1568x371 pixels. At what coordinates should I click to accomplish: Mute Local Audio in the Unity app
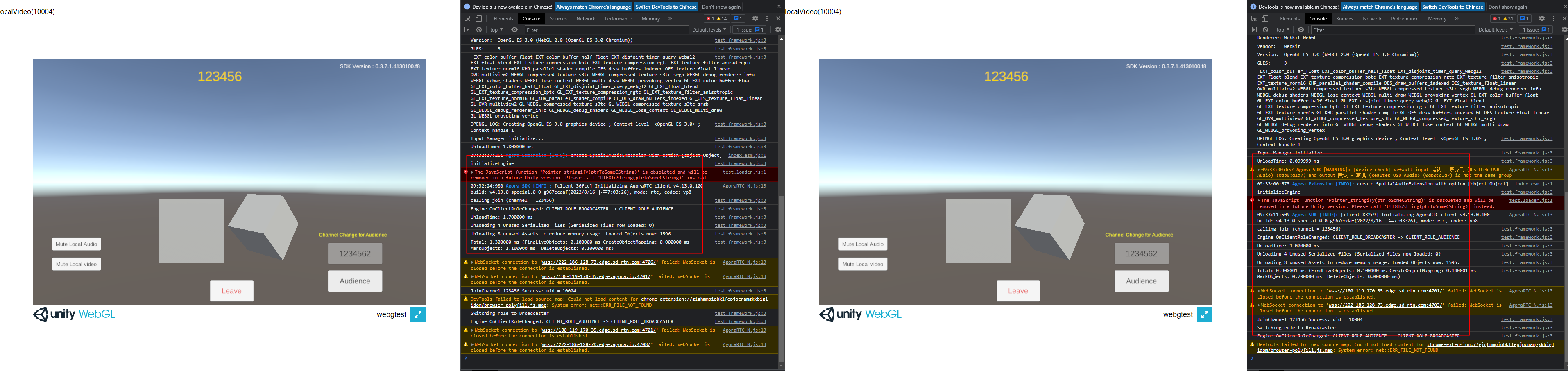(x=76, y=244)
